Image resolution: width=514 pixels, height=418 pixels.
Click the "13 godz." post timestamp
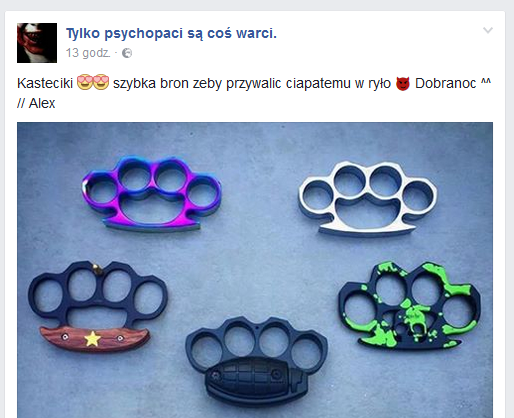point(88,53)
